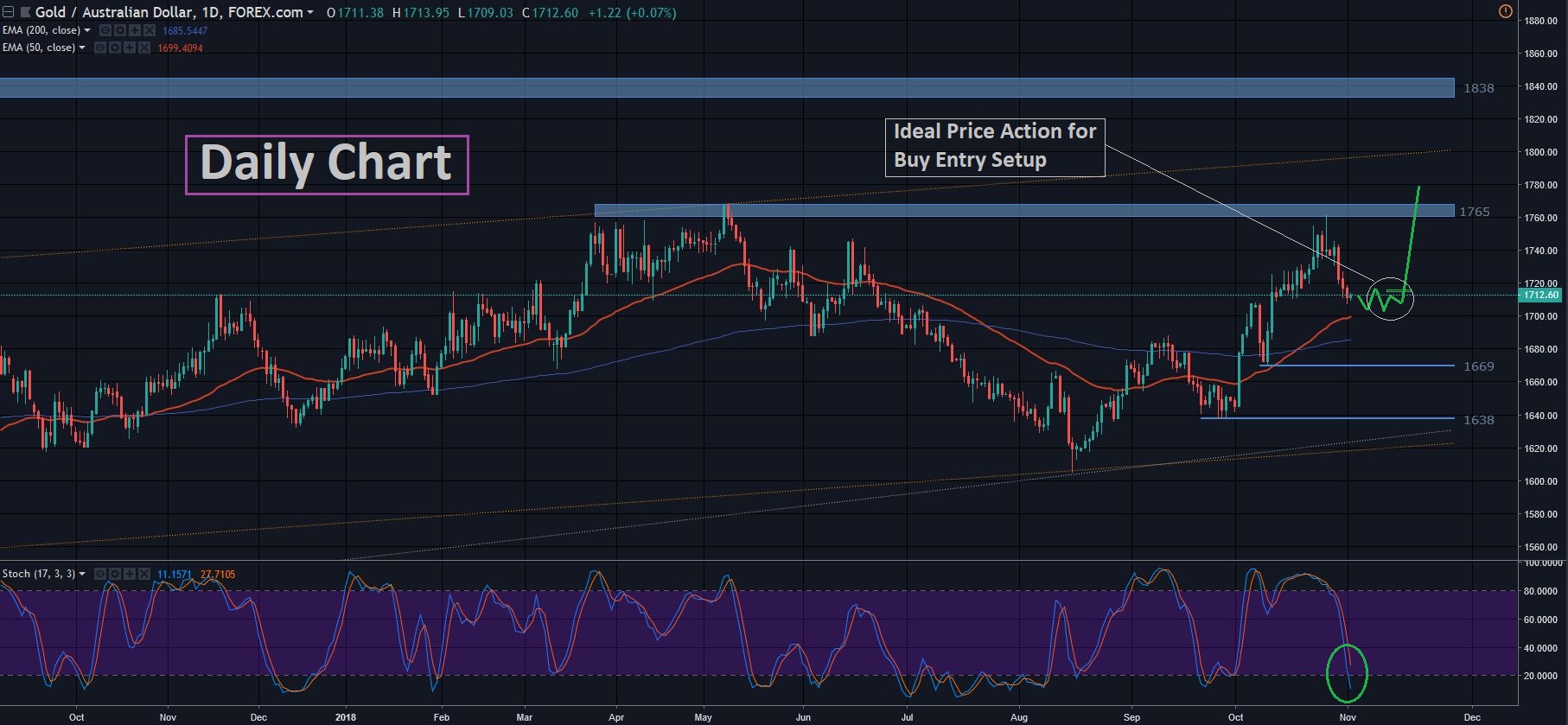Click the plus icon on the EMA 200 row

[133, 30]
